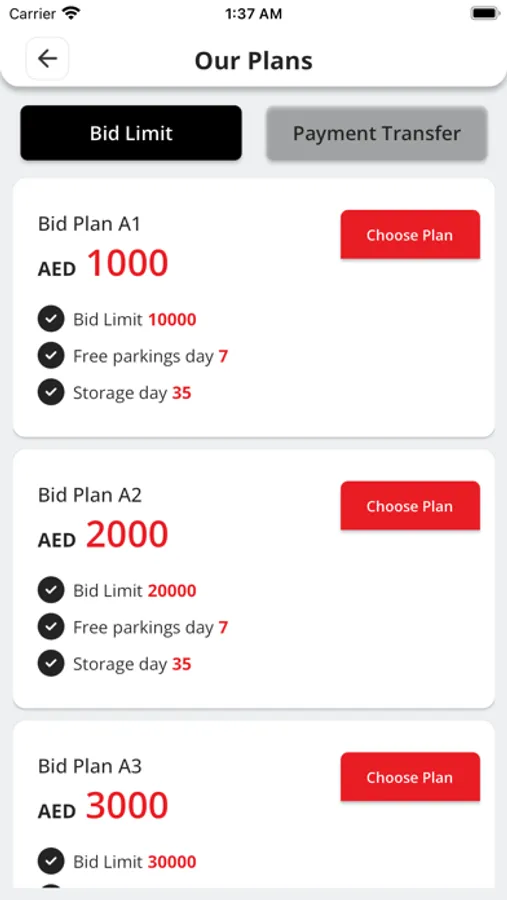Viewport: 507px width, 900px height.
Task: Choose Plan for Bid Plan A3
Action: pyautogui.click(x=410, y=777)
